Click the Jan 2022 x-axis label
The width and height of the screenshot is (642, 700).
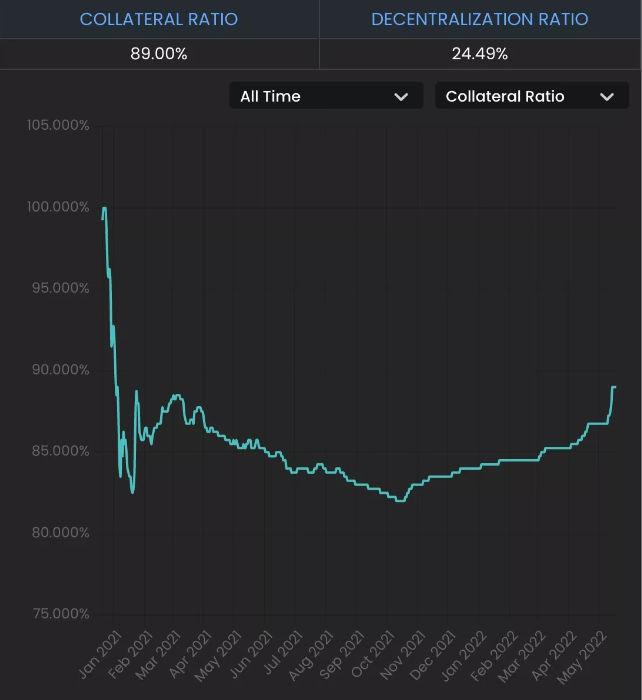click(x=464, y=655)
